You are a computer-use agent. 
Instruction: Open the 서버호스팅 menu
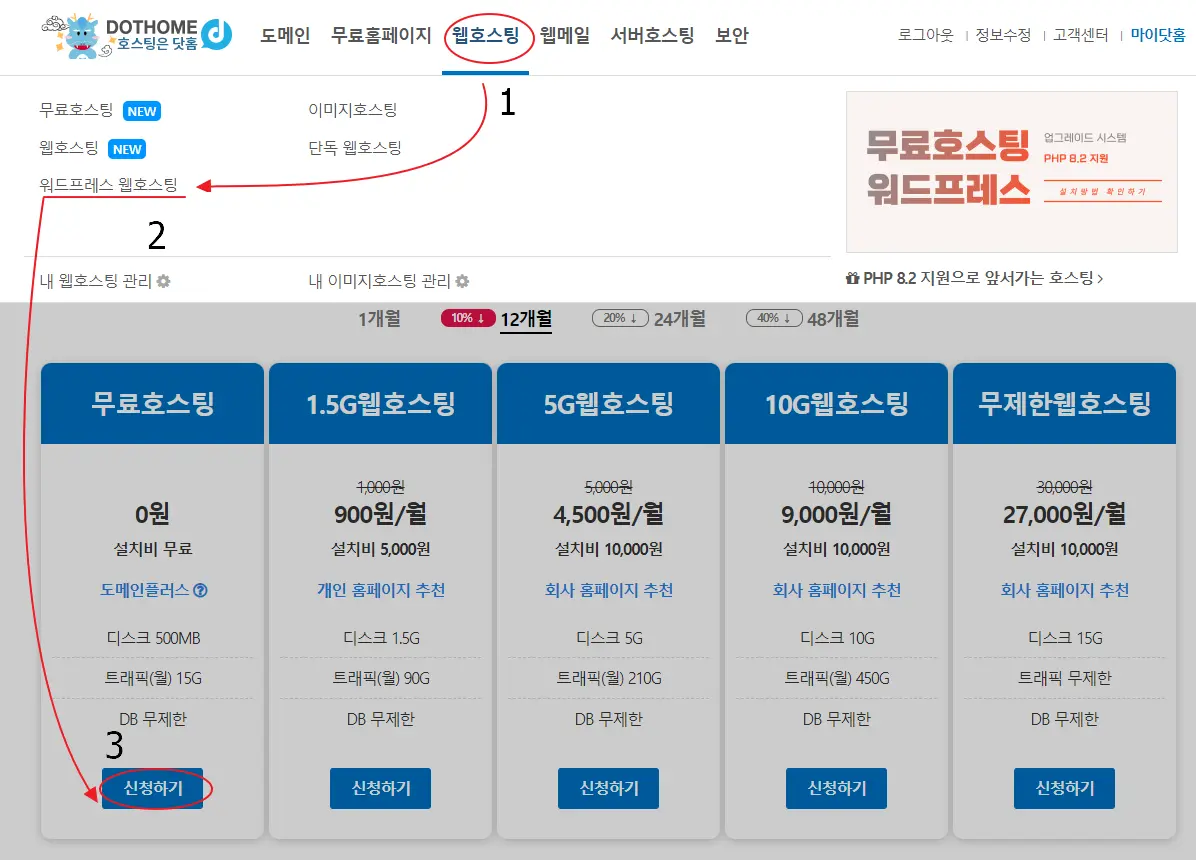click(x=653, y=35)
